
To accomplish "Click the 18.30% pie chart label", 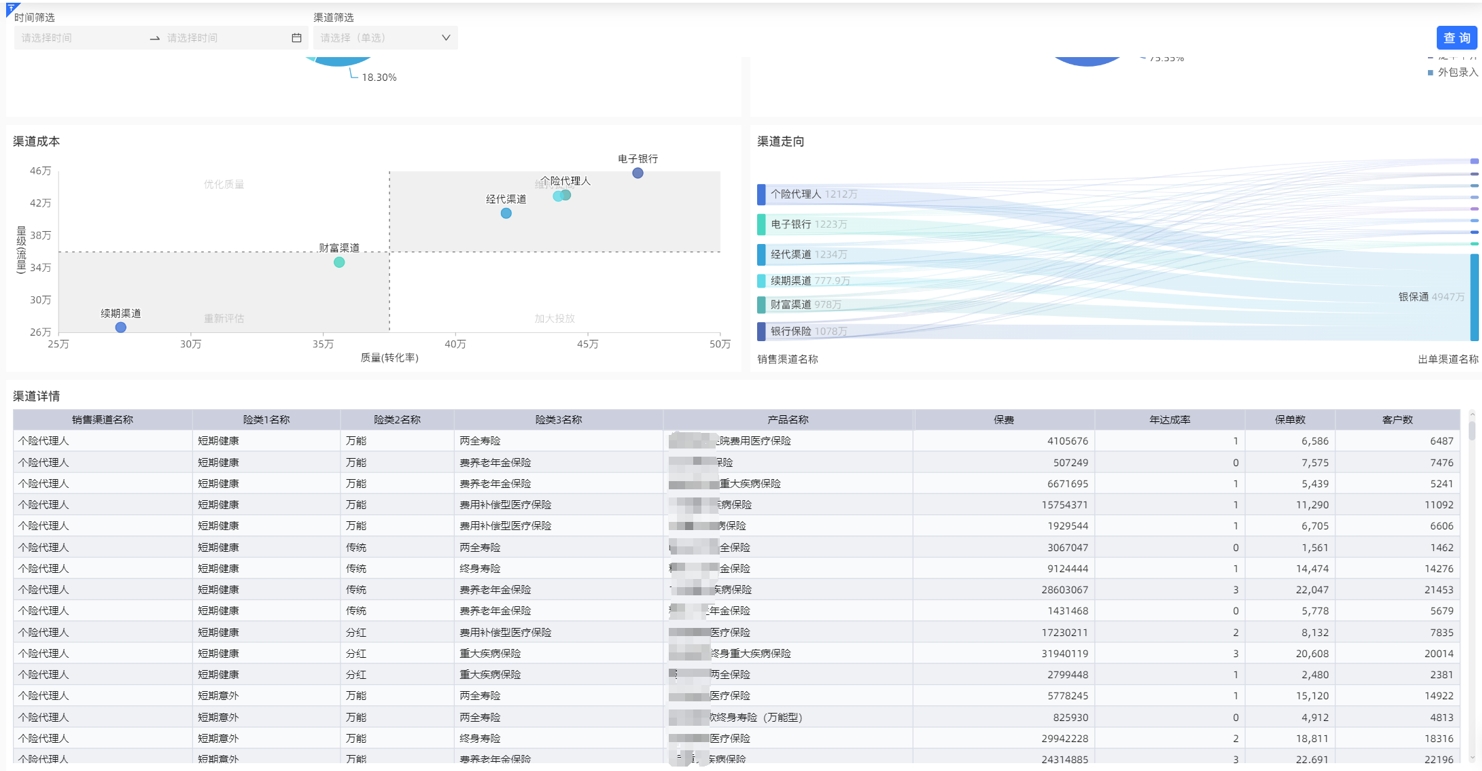I will click(379, 77).
